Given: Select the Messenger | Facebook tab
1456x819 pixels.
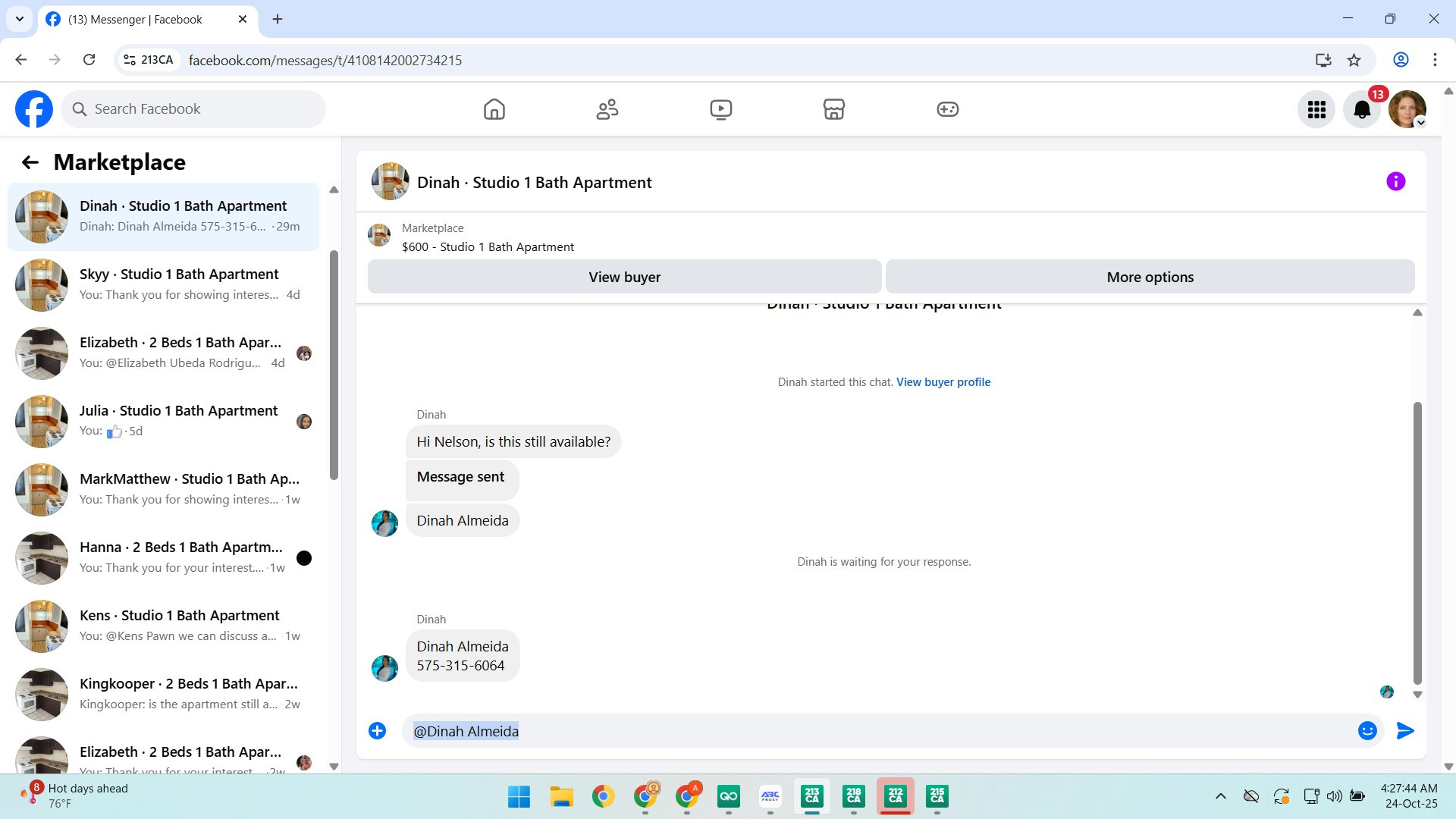Looking at the screenshot, I should [x=147, y=20].
